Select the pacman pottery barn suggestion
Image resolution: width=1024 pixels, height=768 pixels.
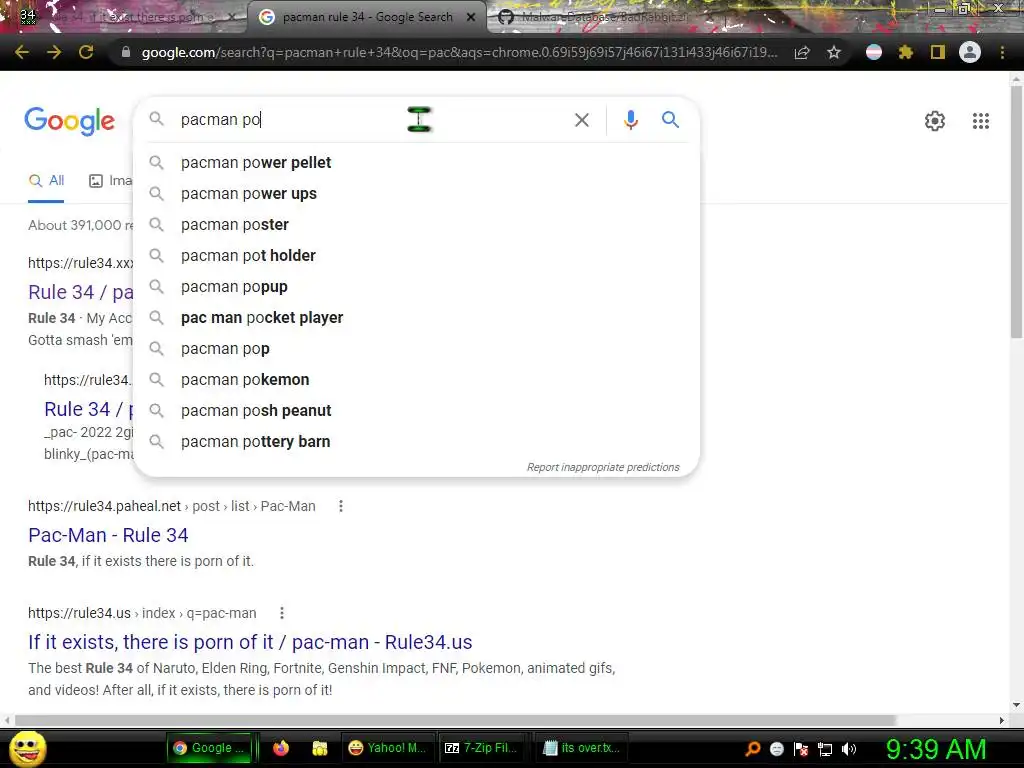point(416,441)
